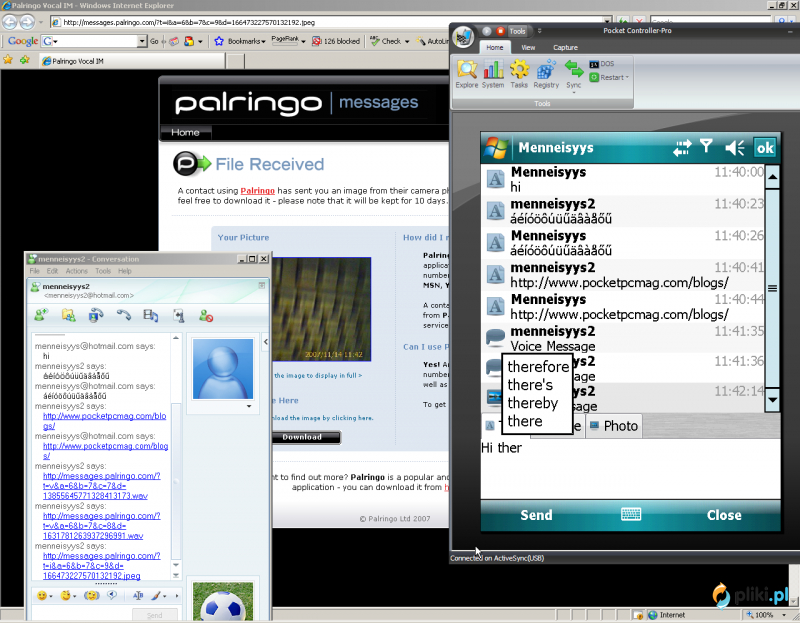
Task: Open the PageRank dropdown
Action: (288, 40)
